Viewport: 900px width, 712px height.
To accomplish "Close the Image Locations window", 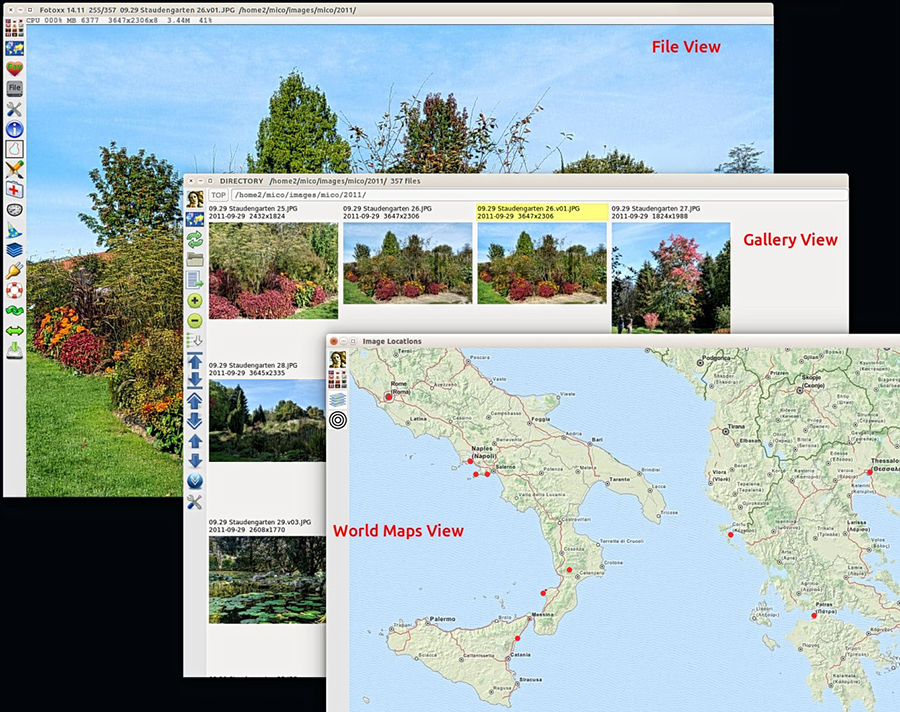I will (333, 341).
